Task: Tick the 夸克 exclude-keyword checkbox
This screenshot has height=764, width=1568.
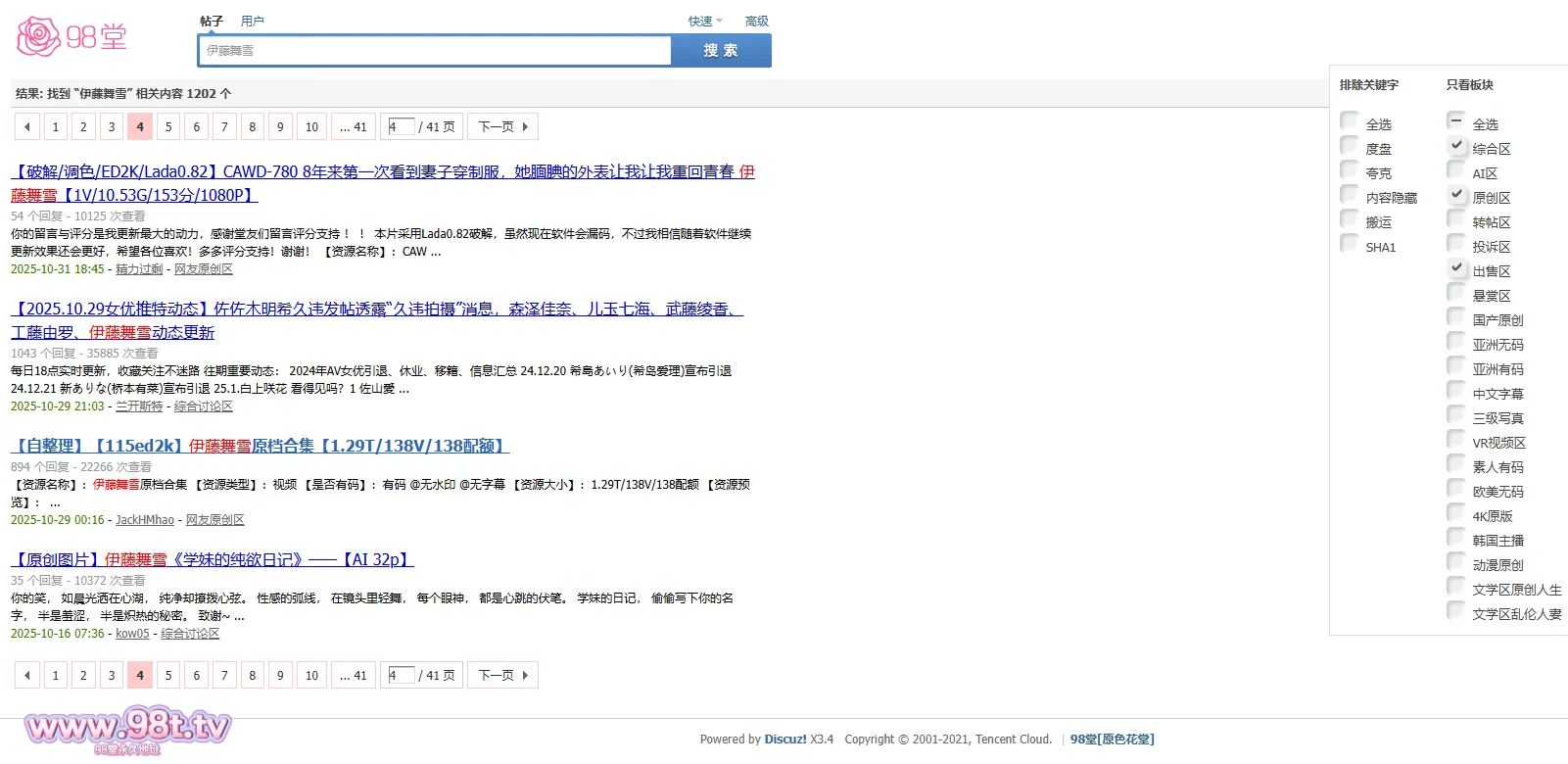Action: click(x=1350, y=170)
